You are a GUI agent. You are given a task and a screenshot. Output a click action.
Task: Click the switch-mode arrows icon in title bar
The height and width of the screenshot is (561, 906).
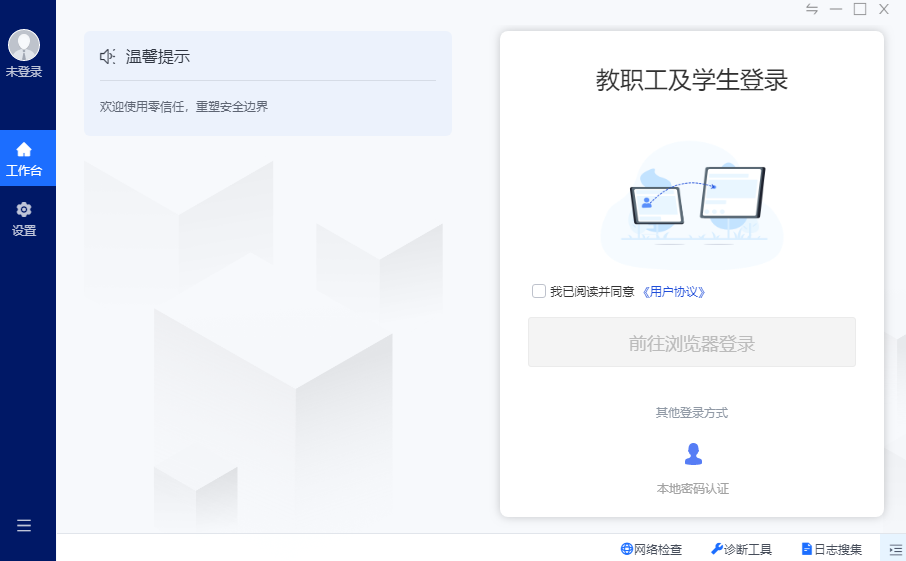click(x=812, y=9)
